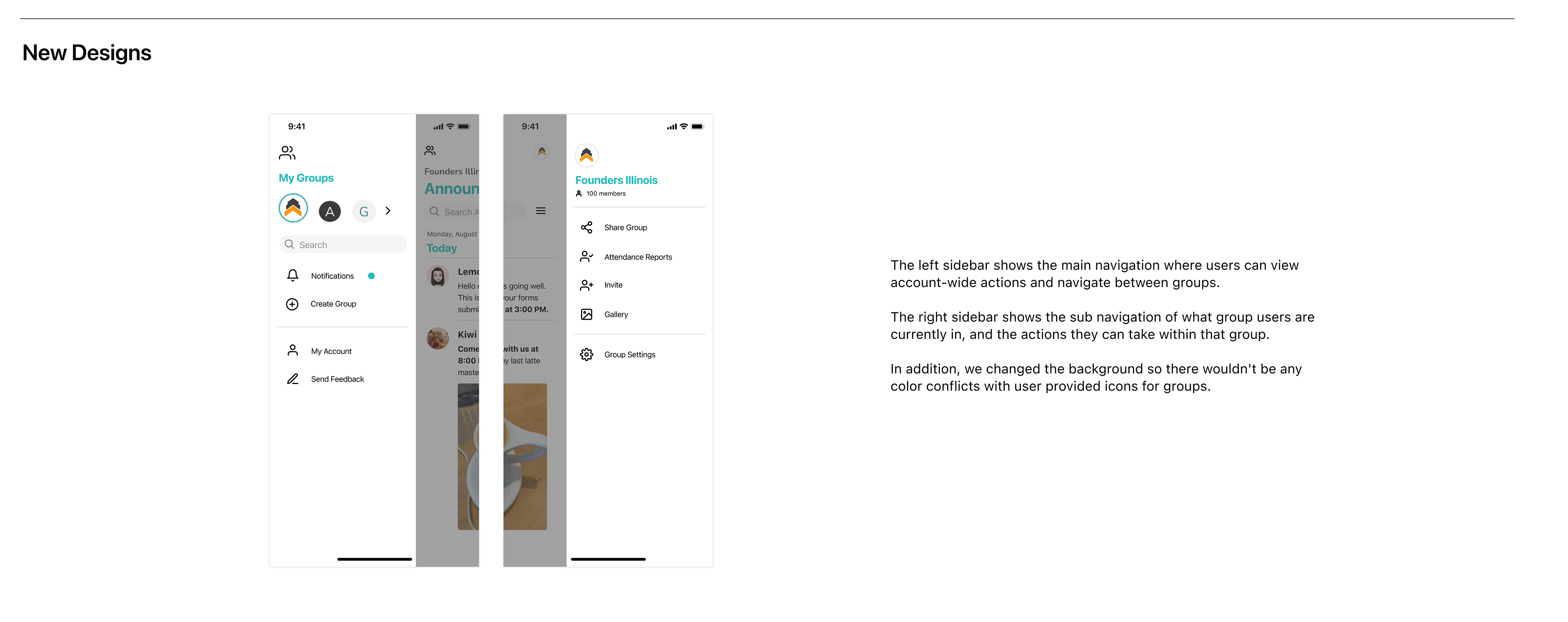Click the home indicator bar on left phone
This screenshot has width=1568, height=622.
[x=374, y=559]
